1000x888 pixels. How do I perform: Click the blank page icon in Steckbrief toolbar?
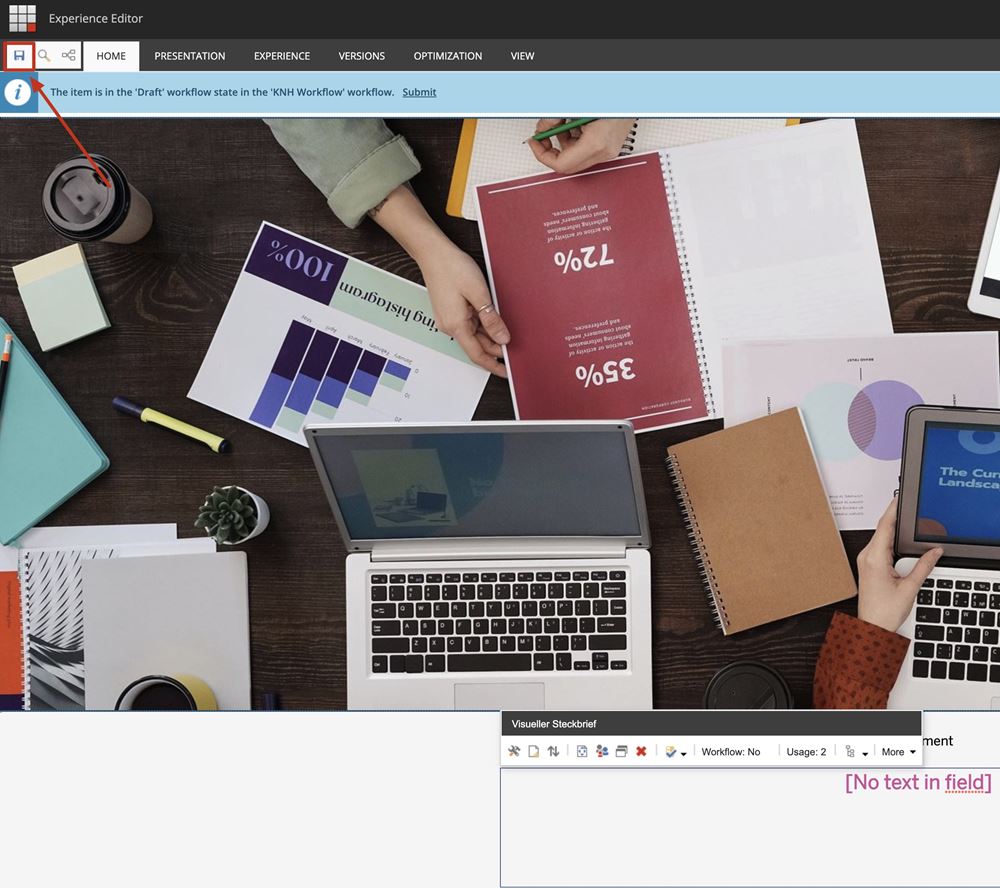coord(534,752)
